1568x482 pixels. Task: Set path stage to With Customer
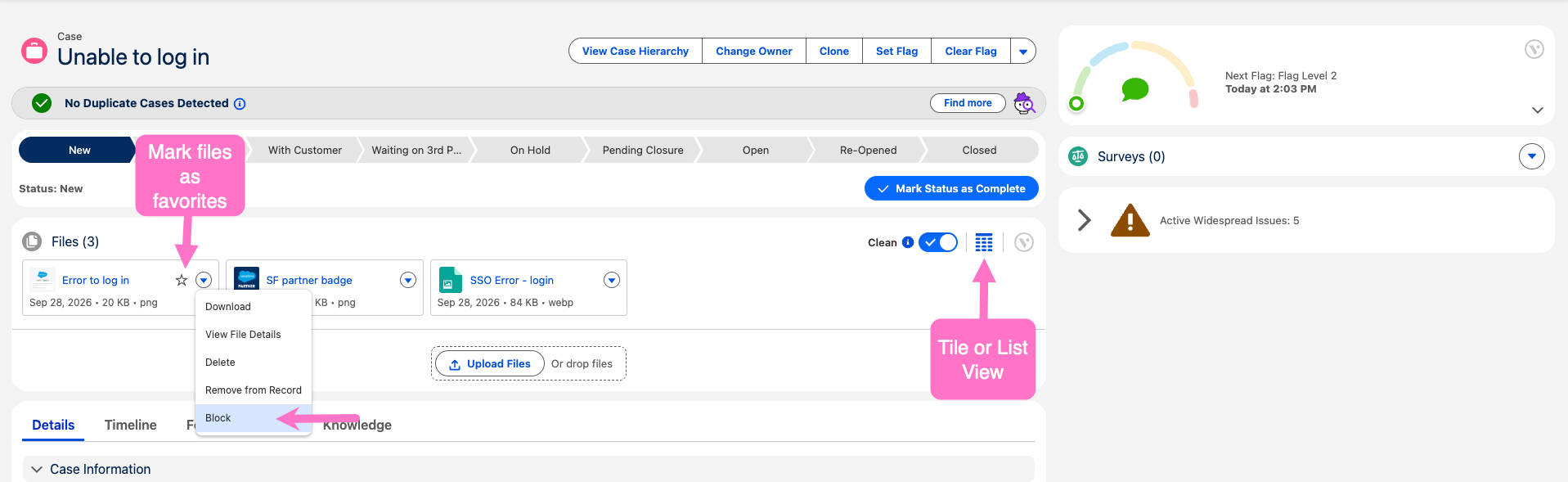(x=304, y=150)
